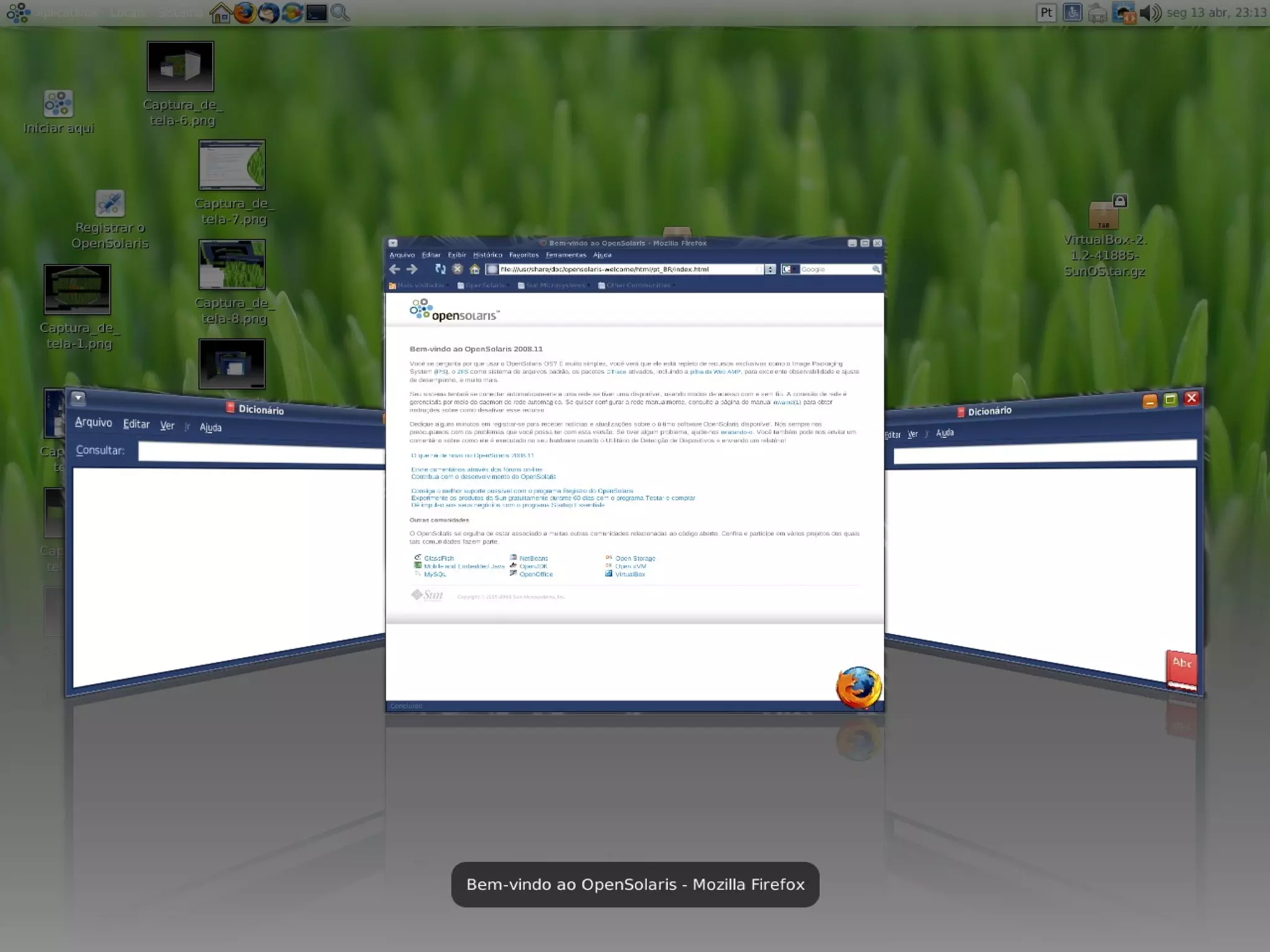The width and height of the screenshot is (1270, 952).
Task: Click the page icon beside the URL
Action: (x=492, y=269)
